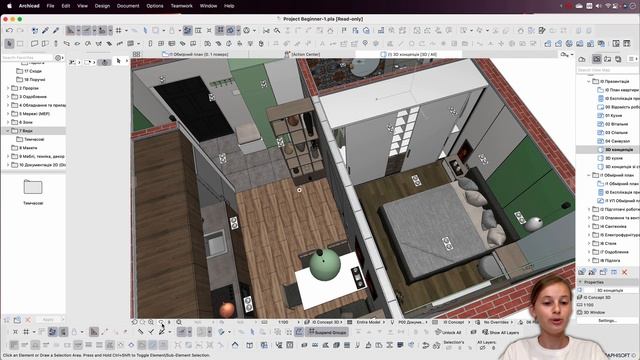This screenshot has width=640, height=360.
Task: Open the Design menu
Action: click(x=102, y=6)
